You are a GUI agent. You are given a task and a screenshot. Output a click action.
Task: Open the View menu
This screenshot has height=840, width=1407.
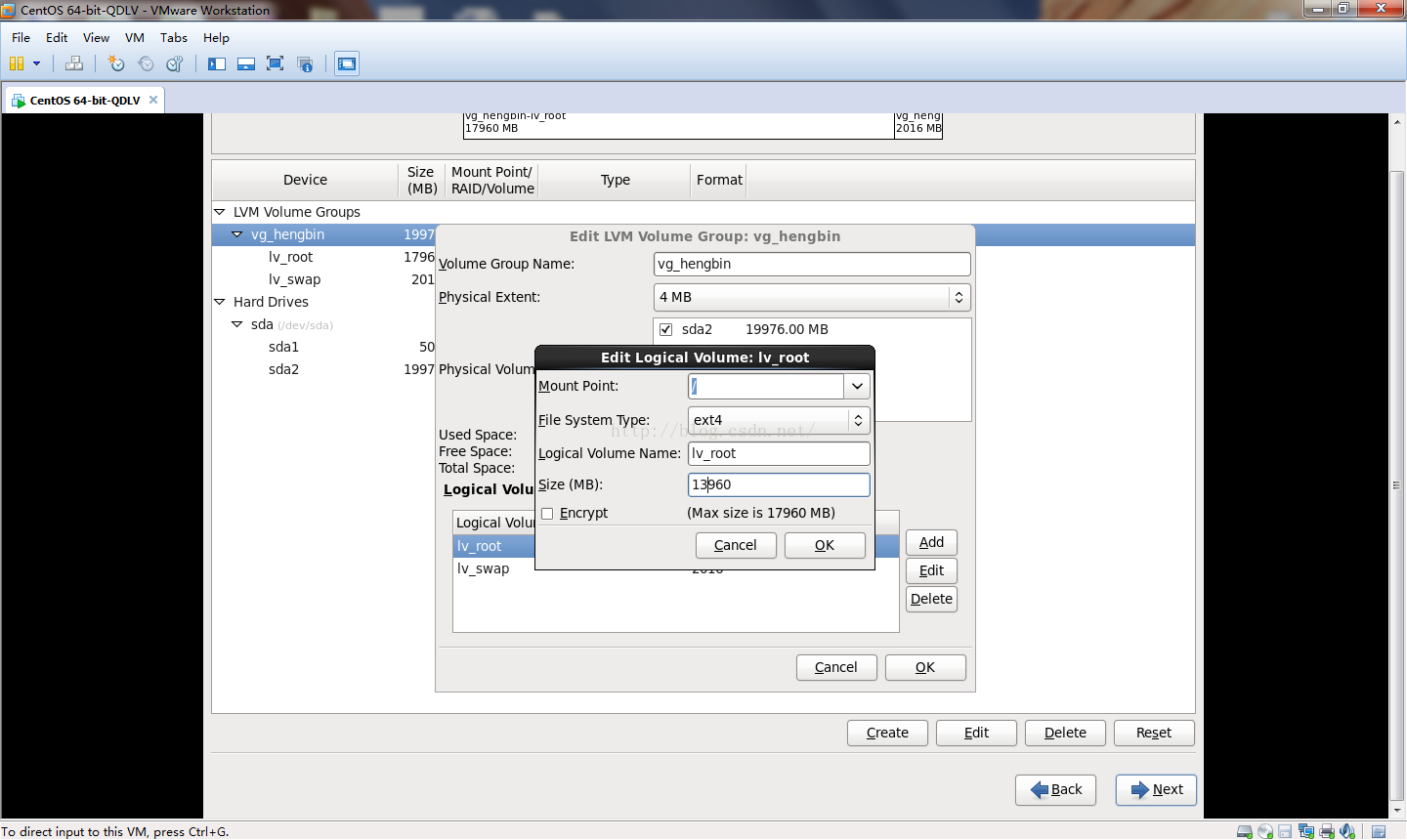tap(96, 37)
